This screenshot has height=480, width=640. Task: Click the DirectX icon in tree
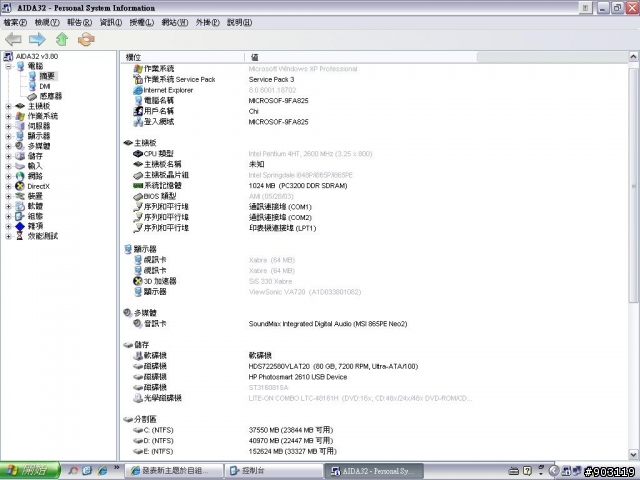point(20,186)
